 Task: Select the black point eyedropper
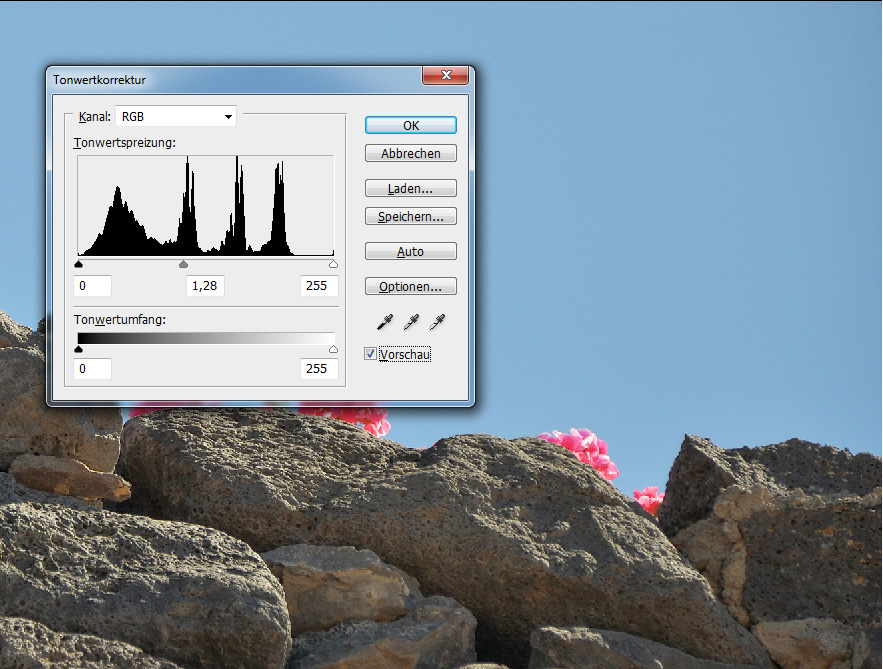coord(385,322)
